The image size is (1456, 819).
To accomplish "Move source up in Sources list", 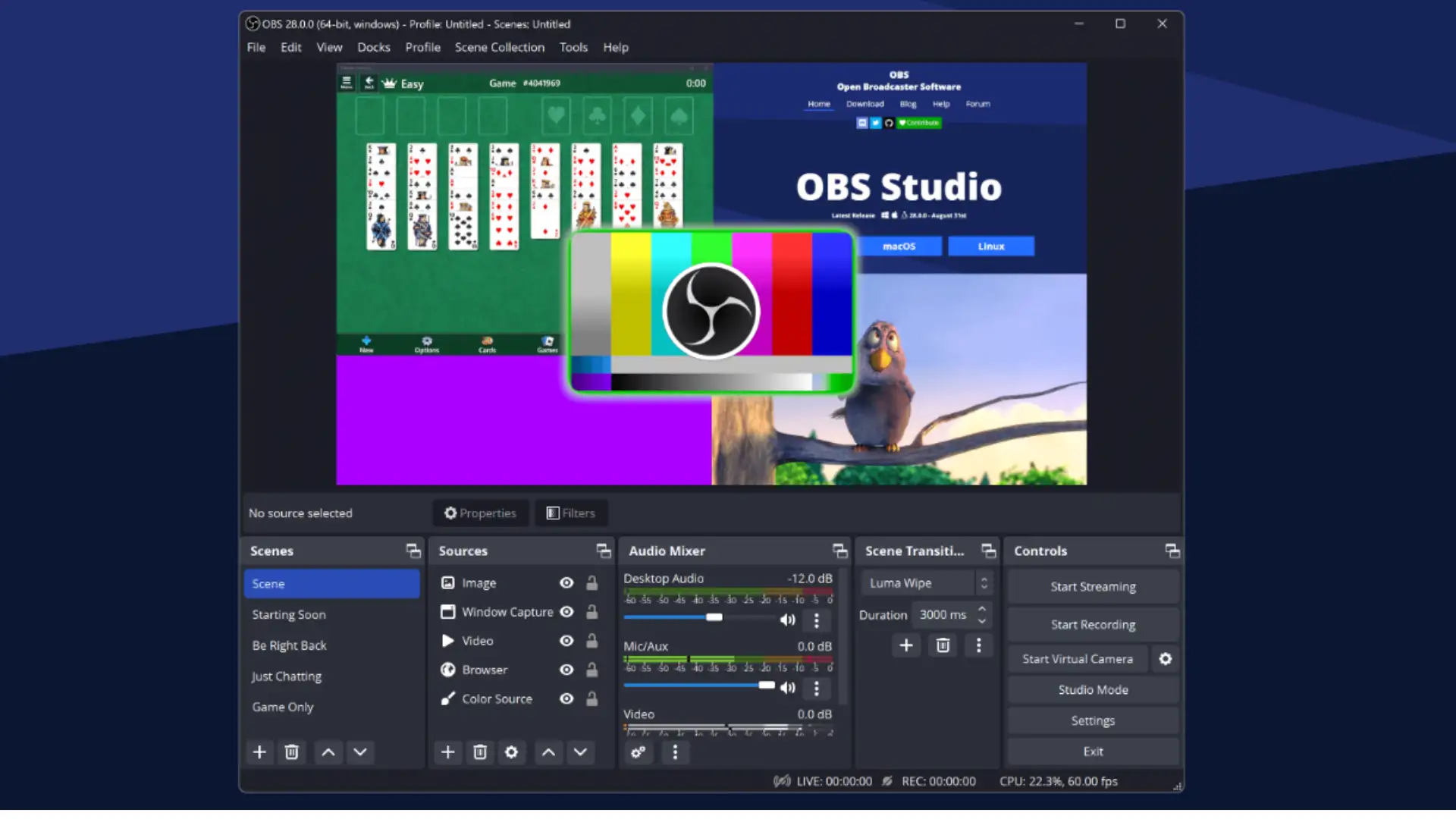I will 548,752.
